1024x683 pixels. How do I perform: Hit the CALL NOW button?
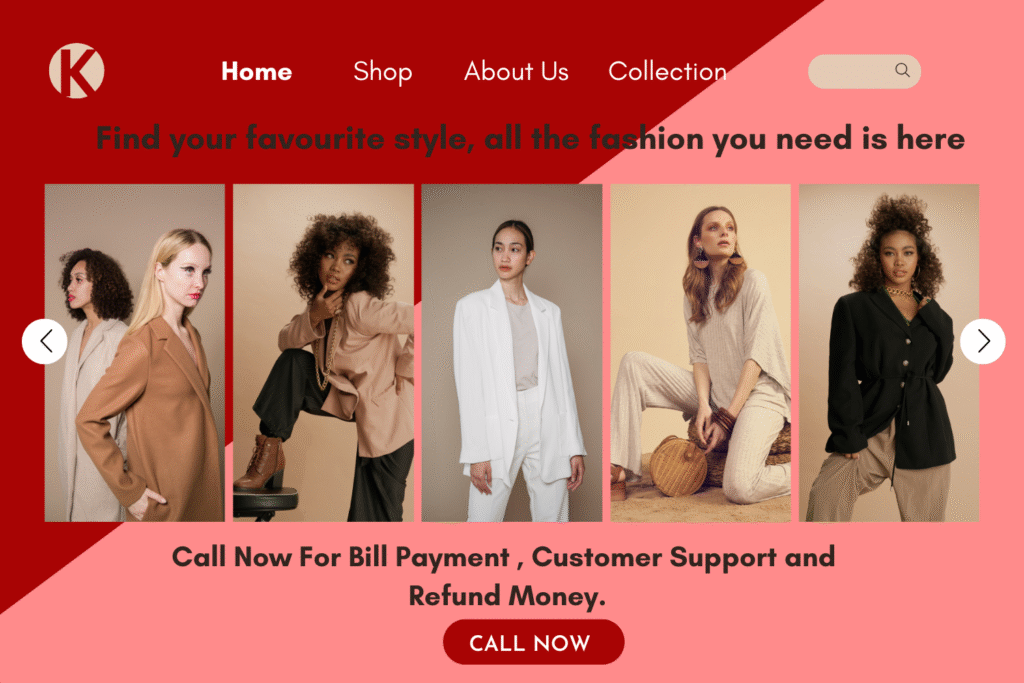tap(534, 642)
